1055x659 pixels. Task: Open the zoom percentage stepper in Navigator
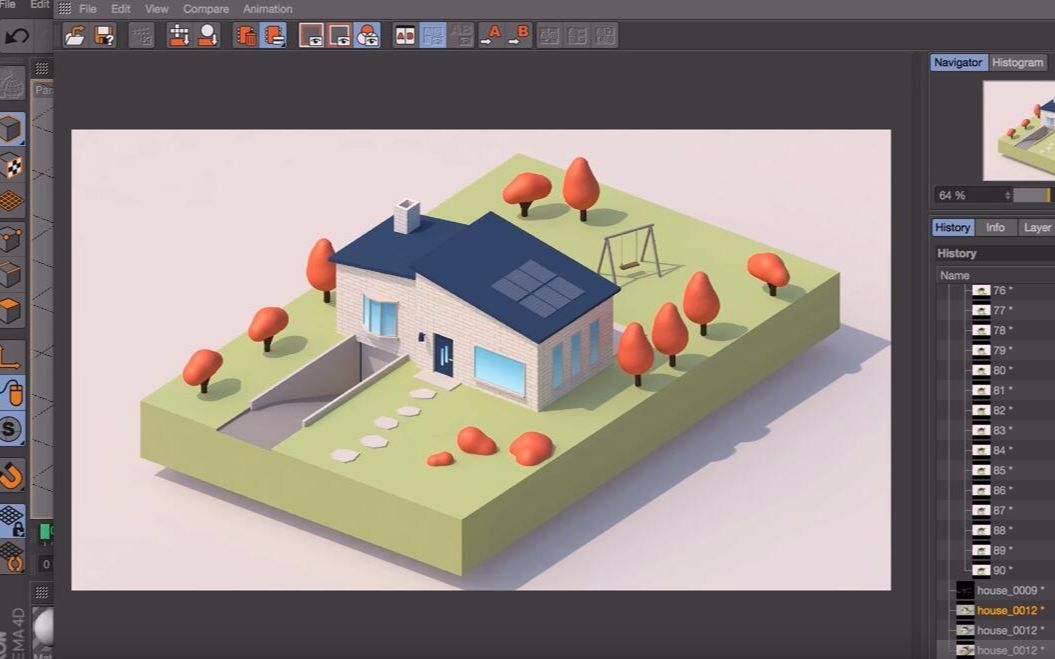pyautogui.click(x=1006, y=196)
